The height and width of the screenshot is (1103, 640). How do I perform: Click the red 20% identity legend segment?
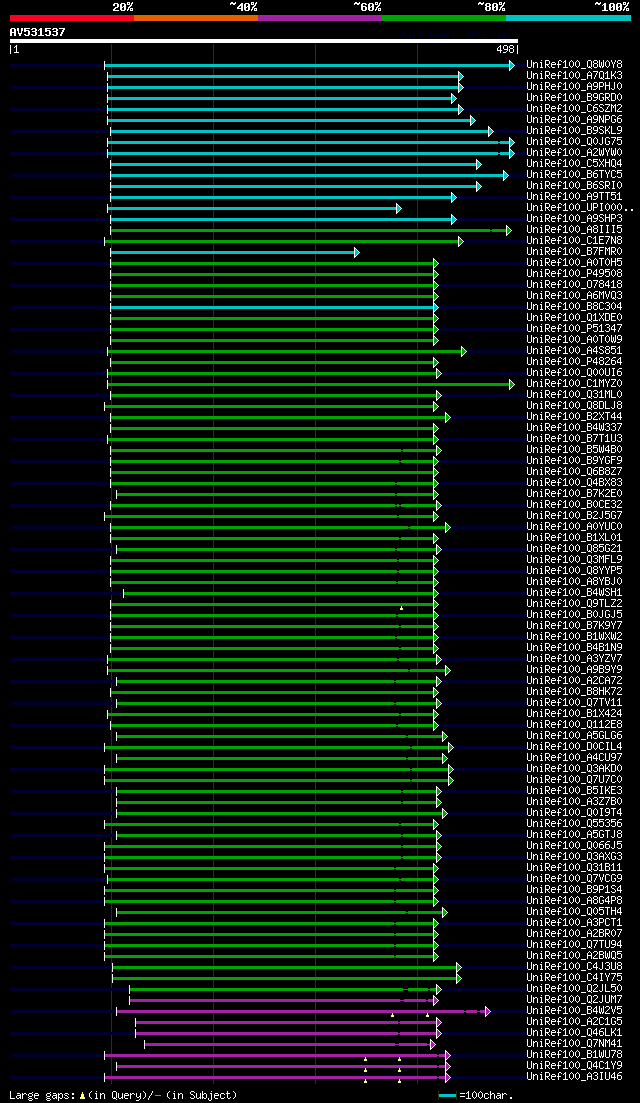72,18
